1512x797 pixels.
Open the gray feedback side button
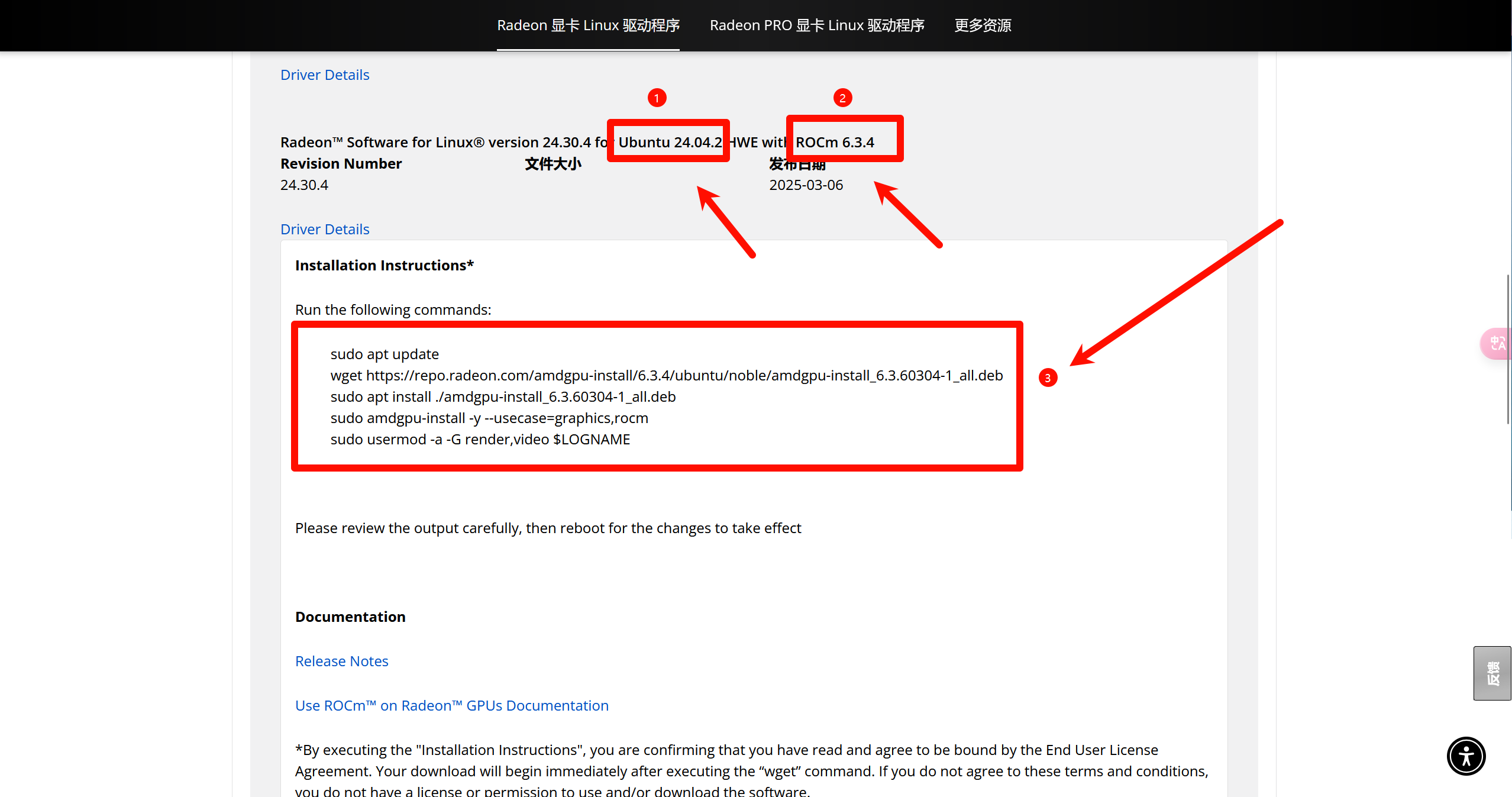tap(1492, 673)
